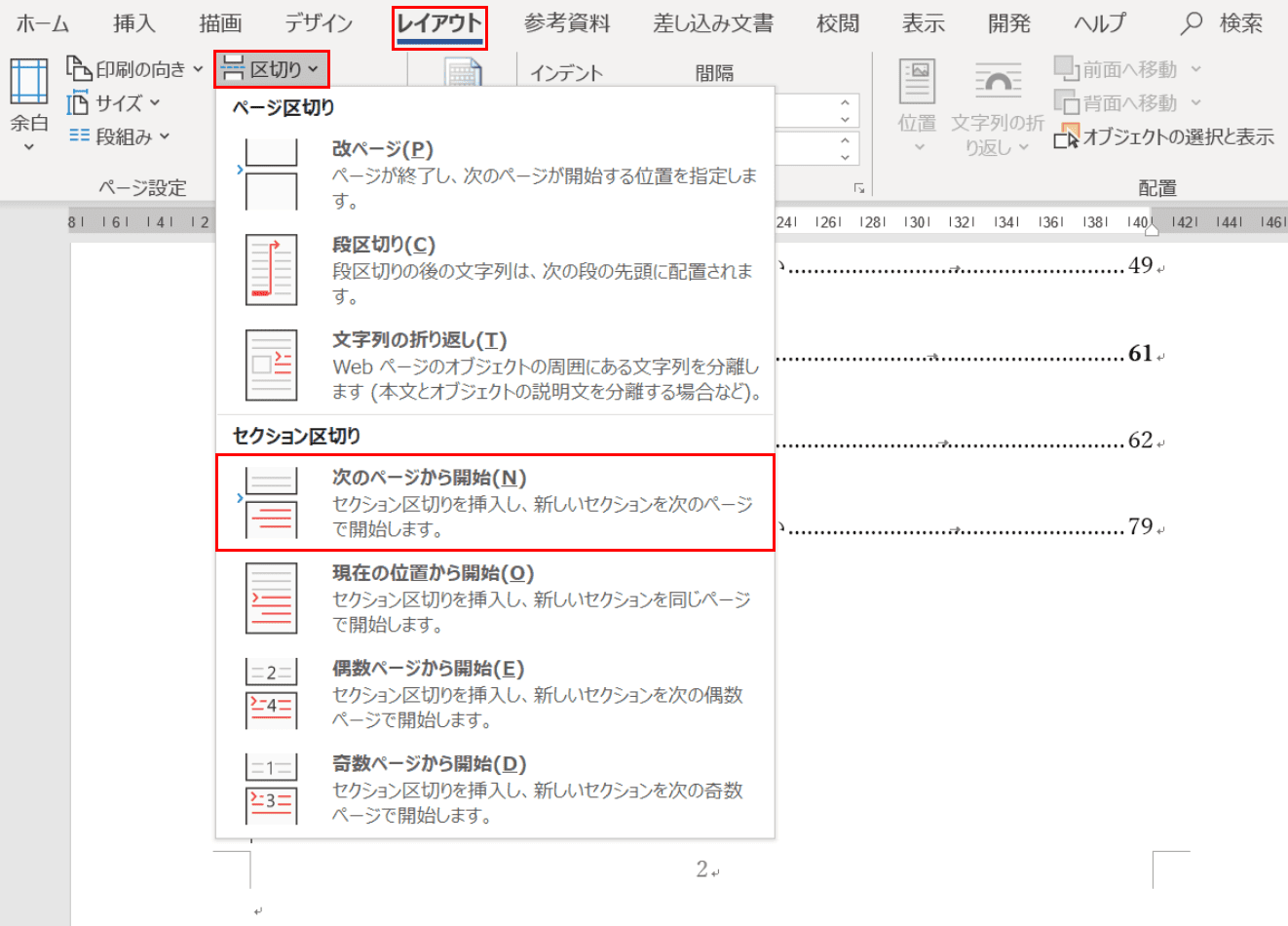Select the 次のページから開始 section break icon
Image resolution: width=1288 pixels, height=926 pixels.
[x=271, y=503]
